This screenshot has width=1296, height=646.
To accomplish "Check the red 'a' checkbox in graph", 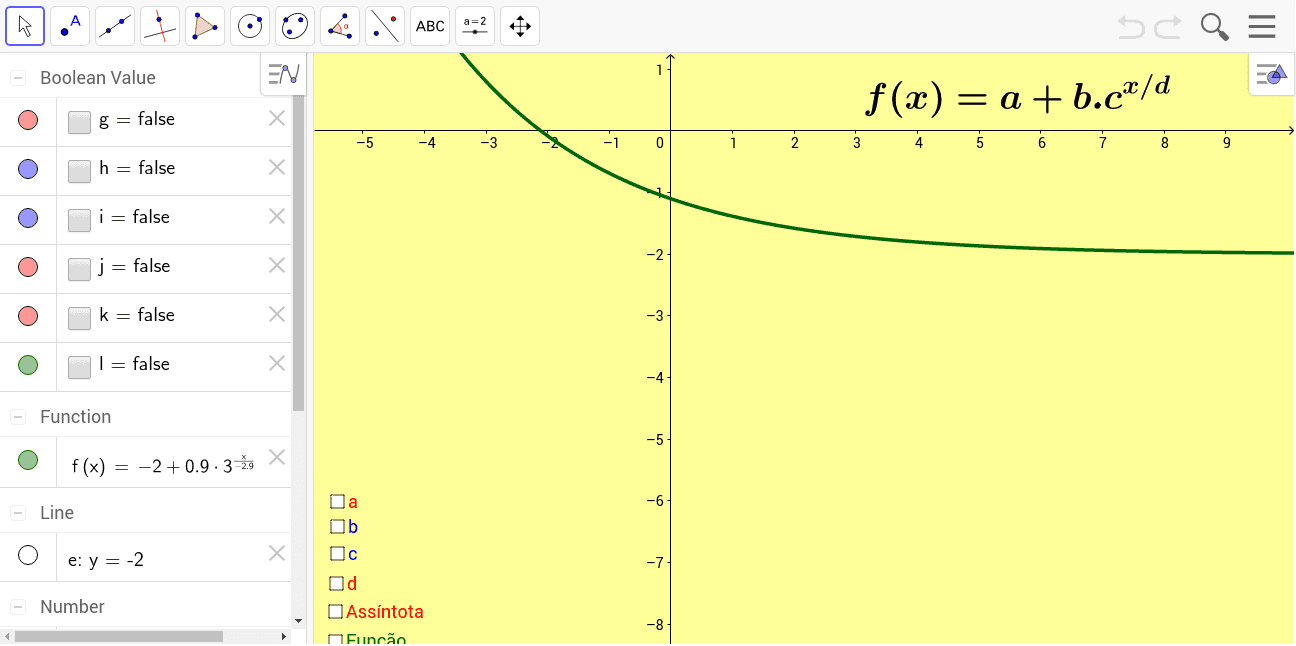I will pyautogui.click(x=337, y=502).
